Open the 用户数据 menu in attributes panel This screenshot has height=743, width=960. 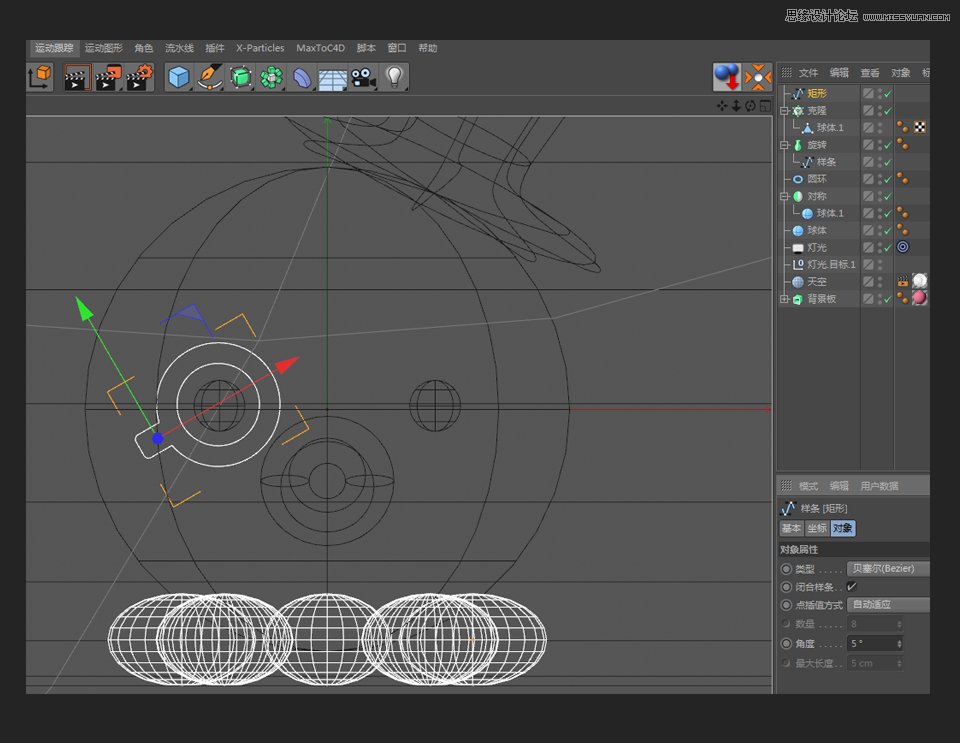tap(879, 486)
